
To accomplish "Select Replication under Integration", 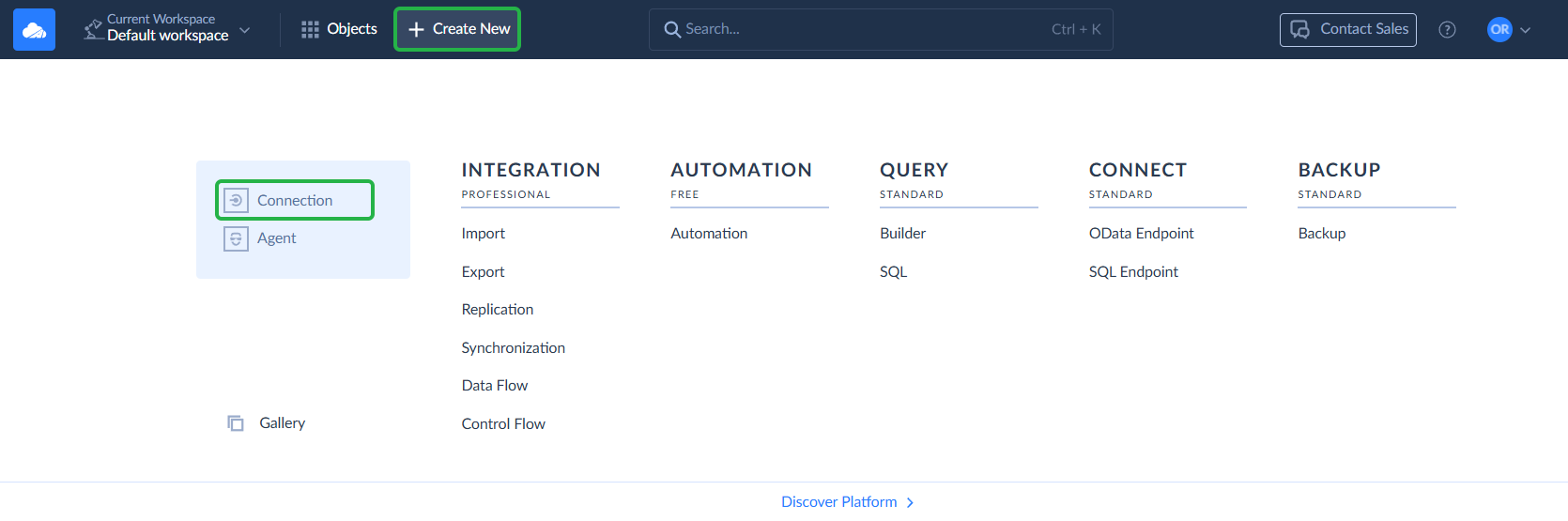I will 497,310.
